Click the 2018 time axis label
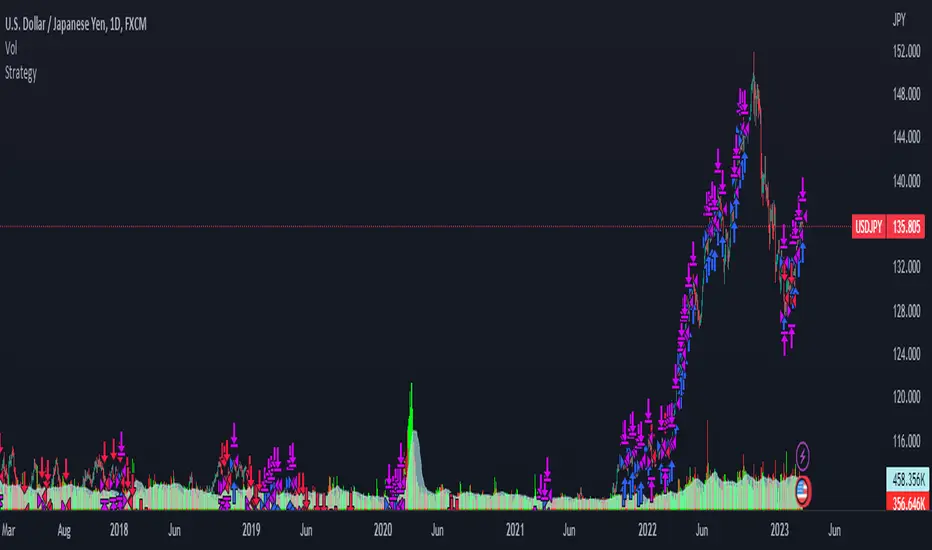 point(119,530)
